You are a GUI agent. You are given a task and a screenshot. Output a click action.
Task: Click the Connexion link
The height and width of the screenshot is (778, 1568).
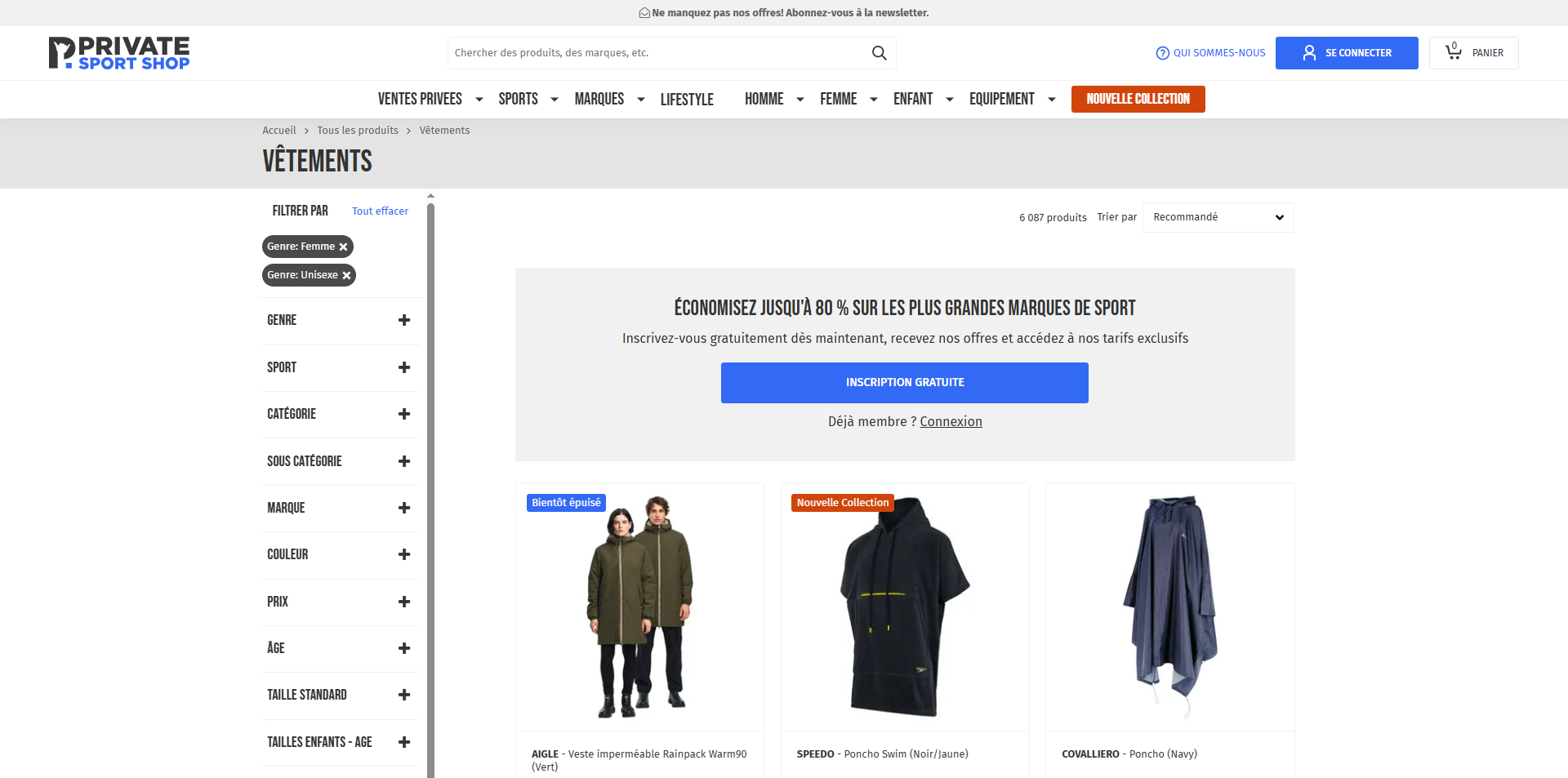coord(951,422)
